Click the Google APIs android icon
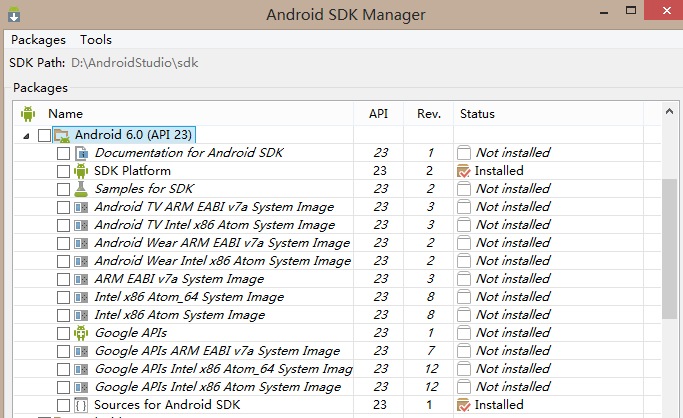Viewport: 683px width, 418px height. (81, 333)
